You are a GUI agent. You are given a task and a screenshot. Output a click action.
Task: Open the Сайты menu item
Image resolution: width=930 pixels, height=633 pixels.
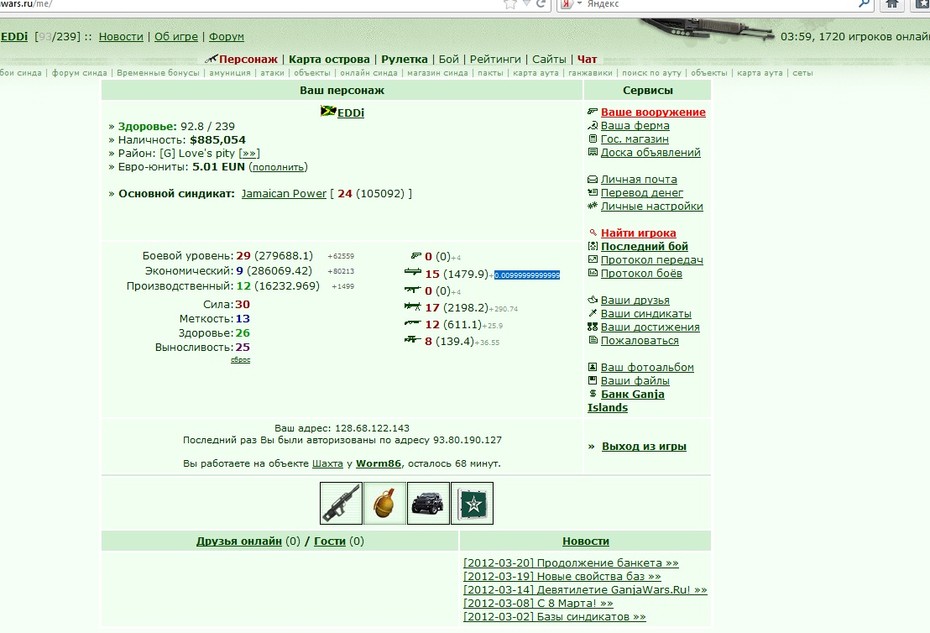click(549, 59)
